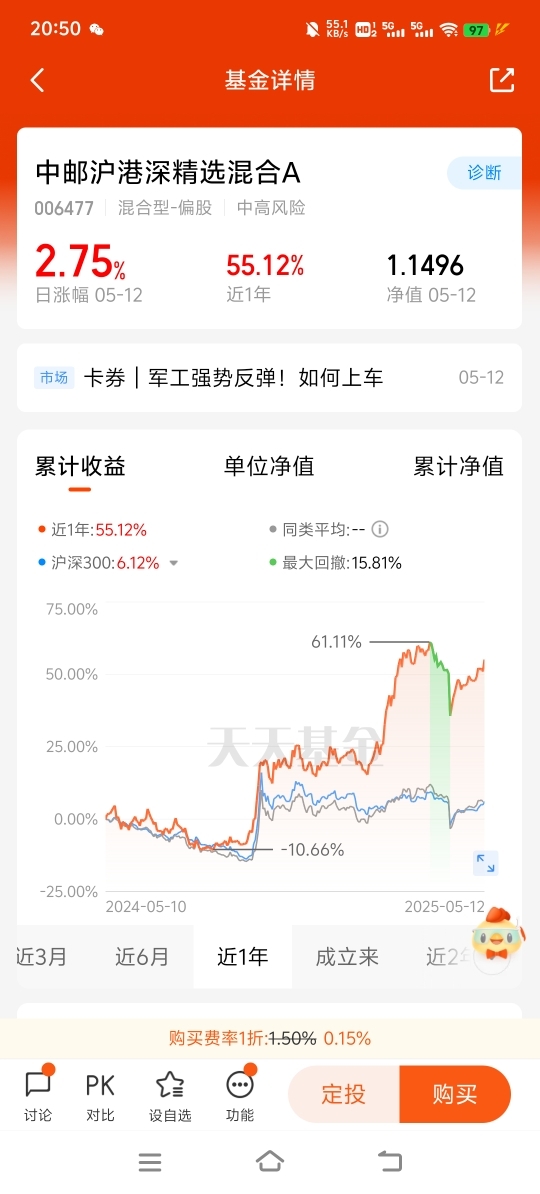Open the 沪深300 benchmark dropdown arrow

tap(174, 563)
